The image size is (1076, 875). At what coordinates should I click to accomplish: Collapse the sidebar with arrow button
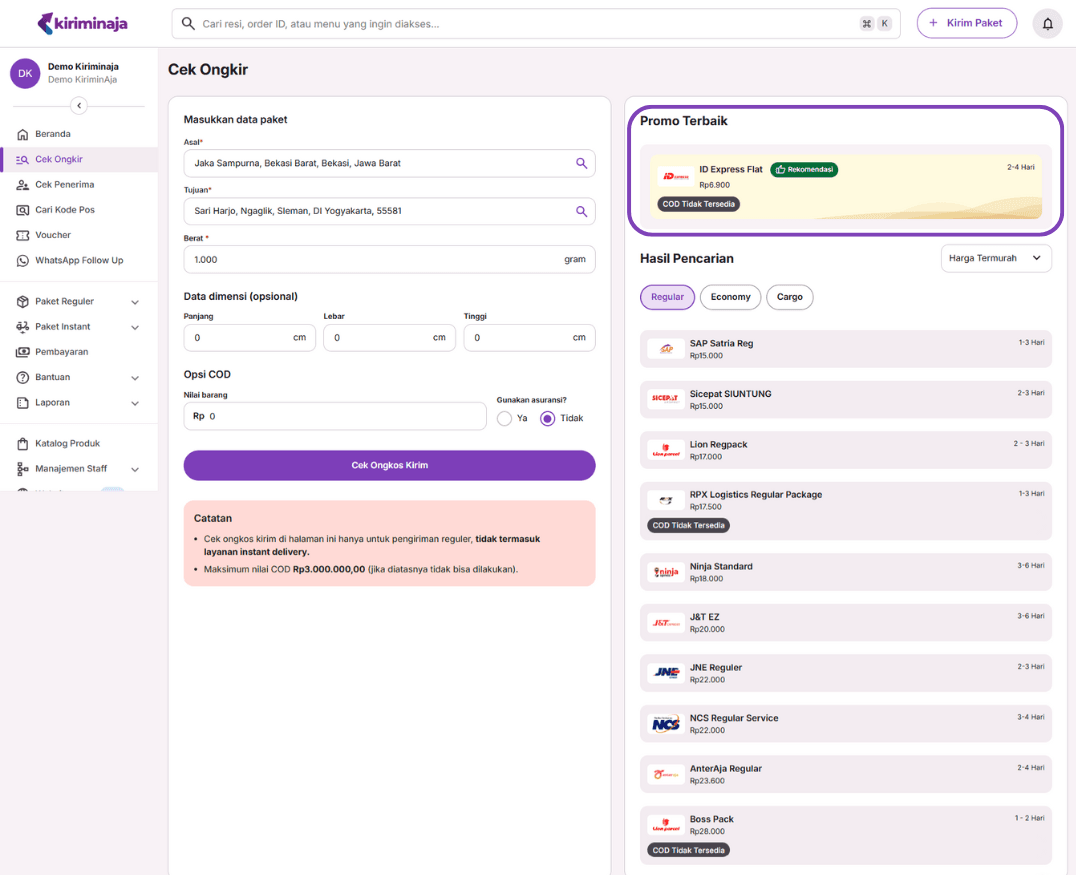79,106
